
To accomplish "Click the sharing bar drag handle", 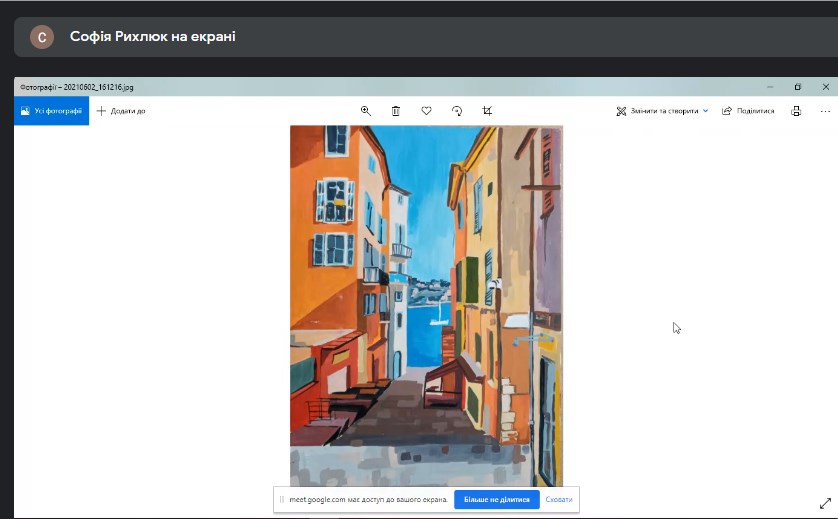I will pyautogui.click(x=282, y=499).
